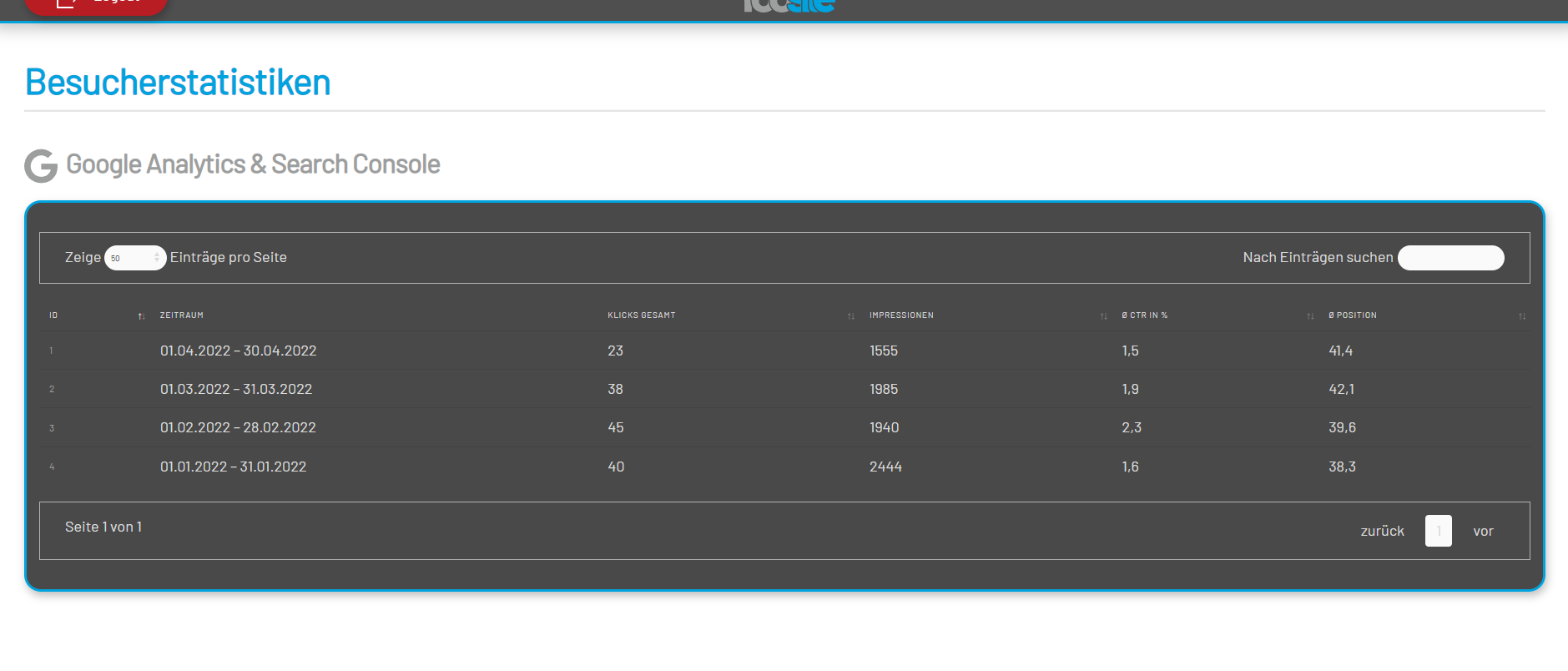Screen dimensions: 1568x671
Task: Click sort arrows for Impressionen column
Action: coord(1103,316)
